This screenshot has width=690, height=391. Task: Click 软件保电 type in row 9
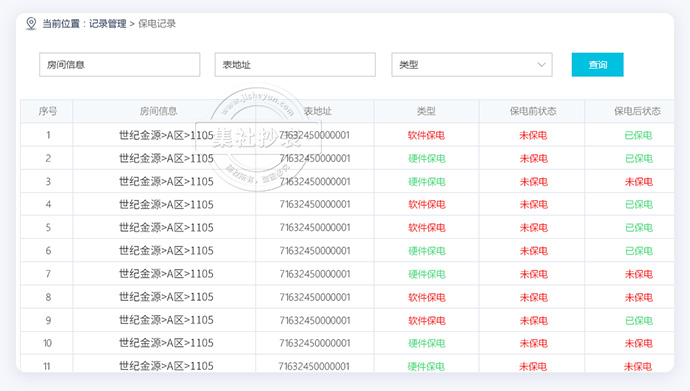click(426, 321)
